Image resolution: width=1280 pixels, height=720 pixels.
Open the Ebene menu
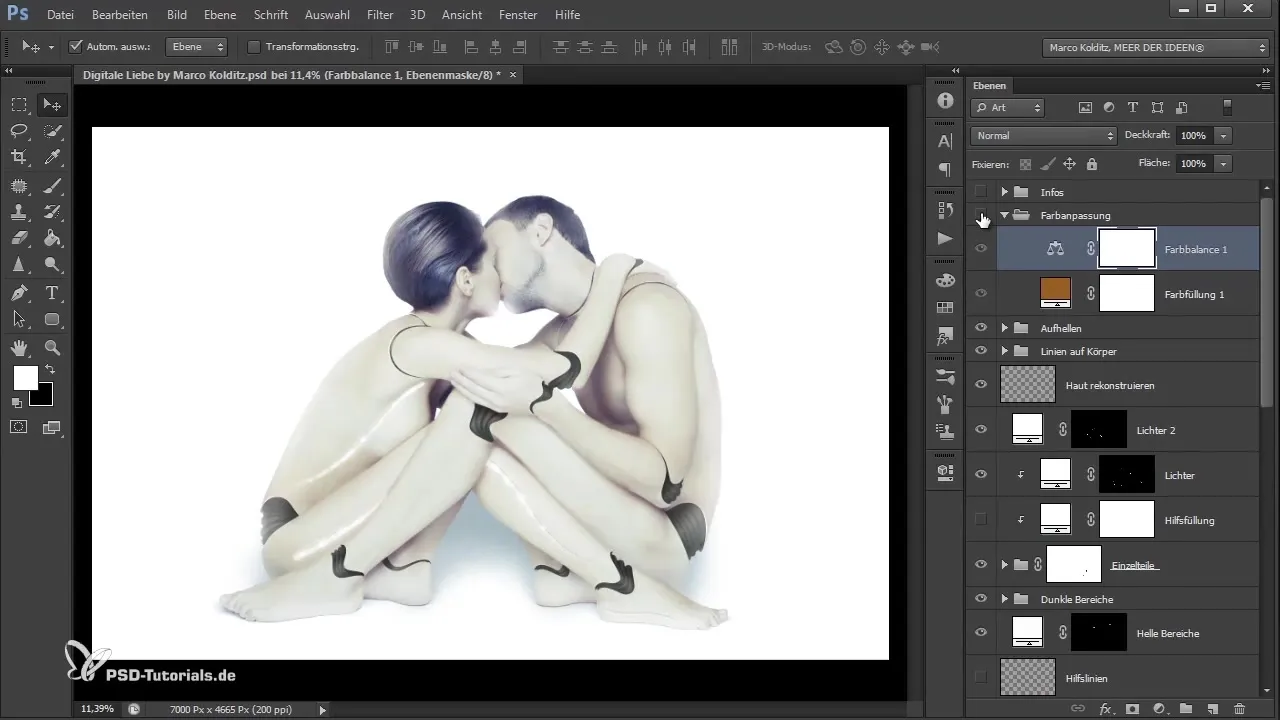tap(221, 15)
